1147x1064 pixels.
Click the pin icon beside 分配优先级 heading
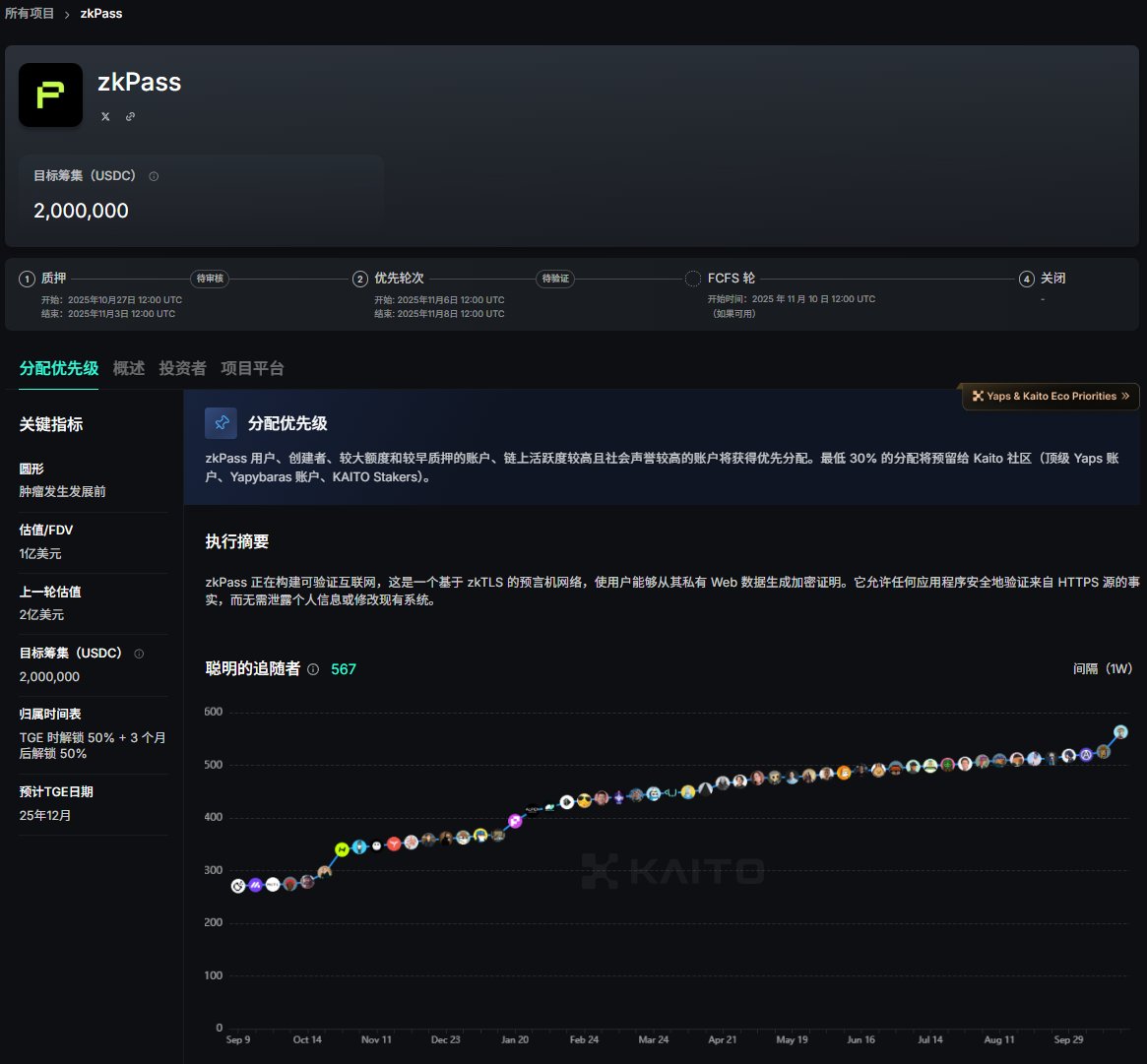(221, 423)
